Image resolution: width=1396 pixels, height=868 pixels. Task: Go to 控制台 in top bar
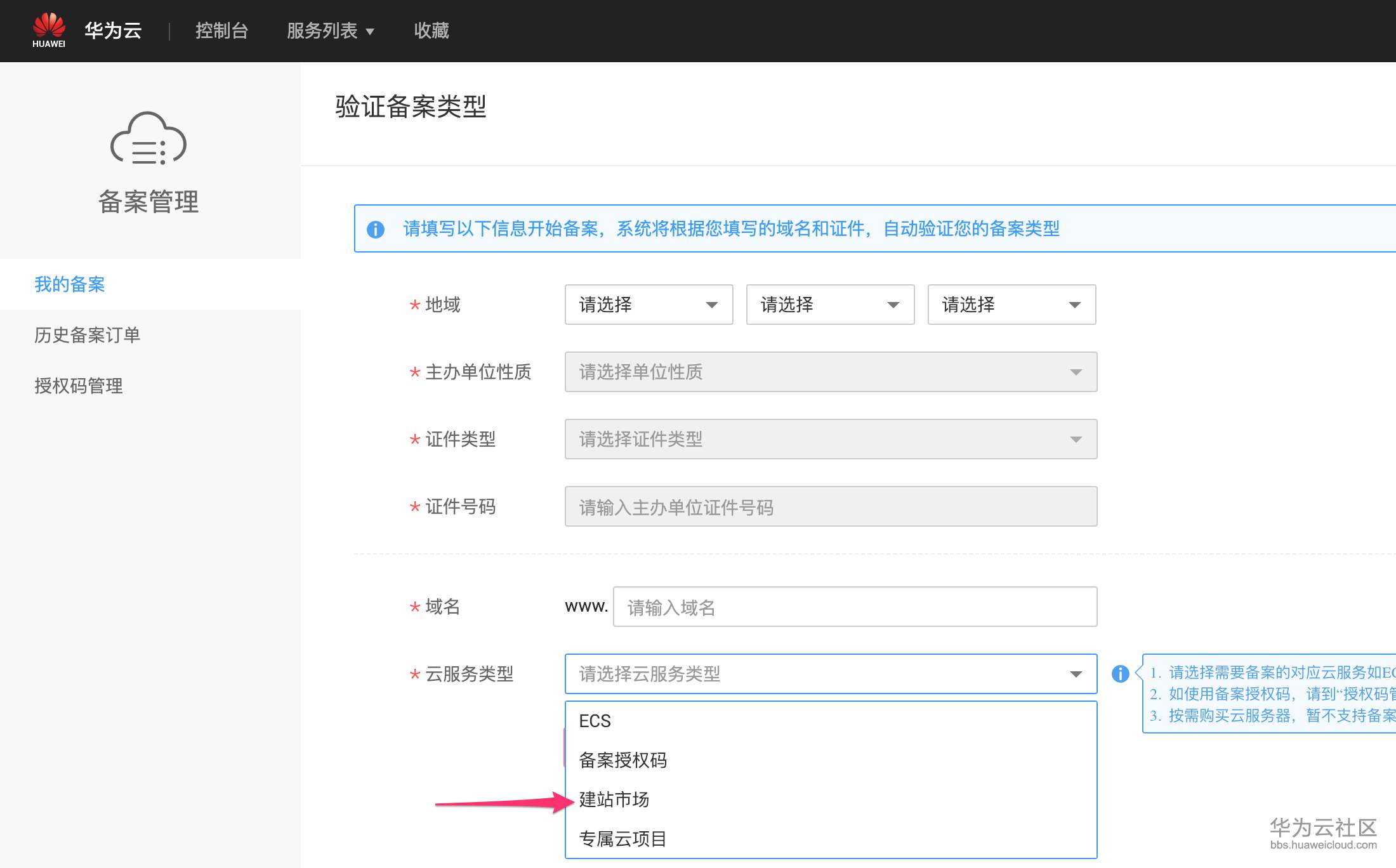tap(221, 30)
